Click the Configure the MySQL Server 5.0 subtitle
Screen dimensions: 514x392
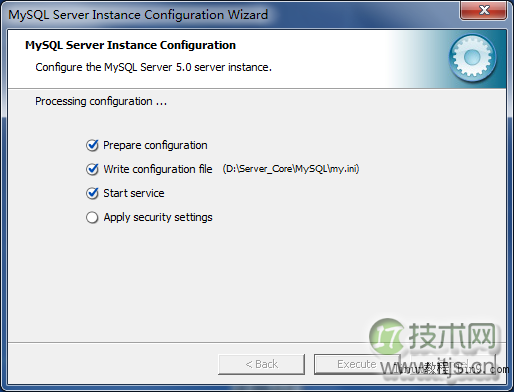153,67
